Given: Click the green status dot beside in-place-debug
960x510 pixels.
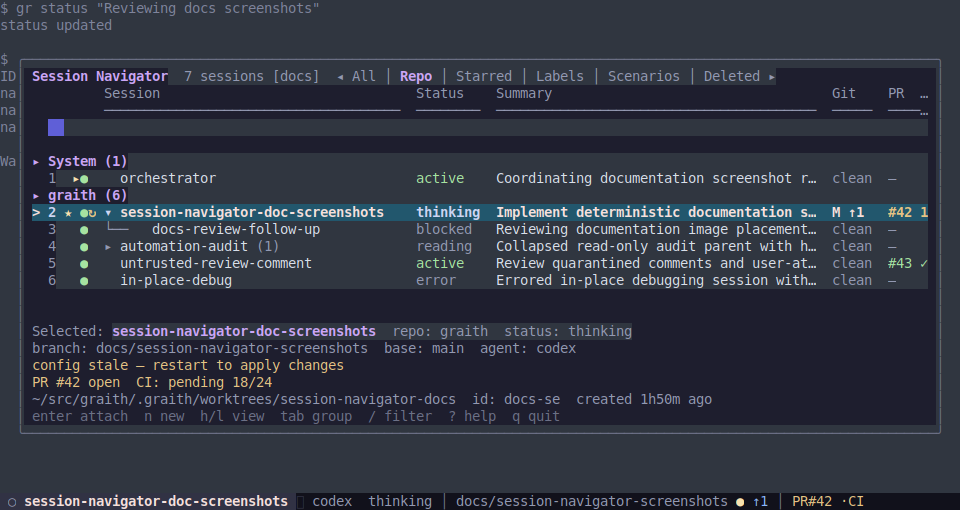Looking at the screenshot, I should [x=84, y=281].
